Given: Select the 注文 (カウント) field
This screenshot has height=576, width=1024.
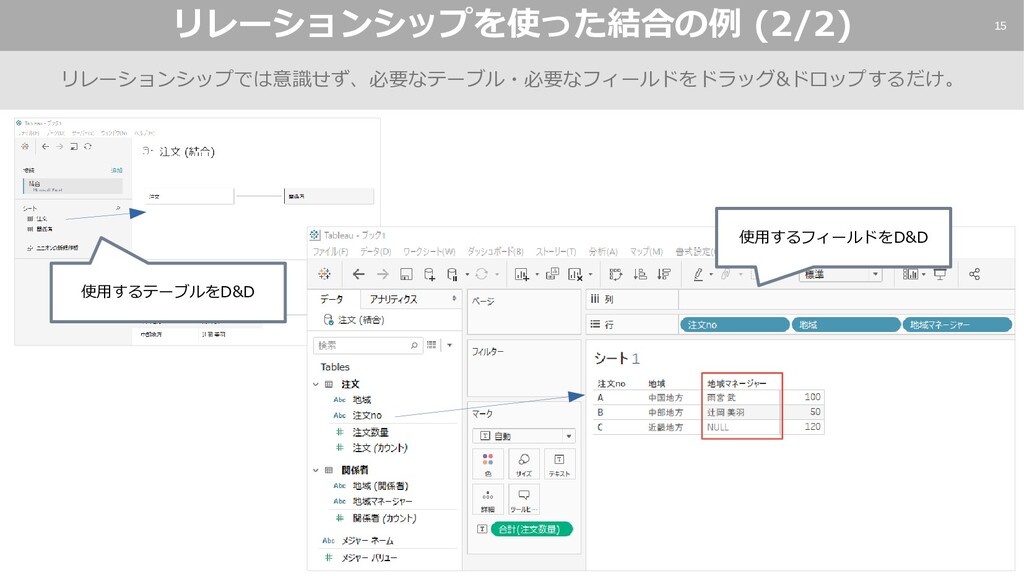Looking at the screenshot, I should 380,448.
